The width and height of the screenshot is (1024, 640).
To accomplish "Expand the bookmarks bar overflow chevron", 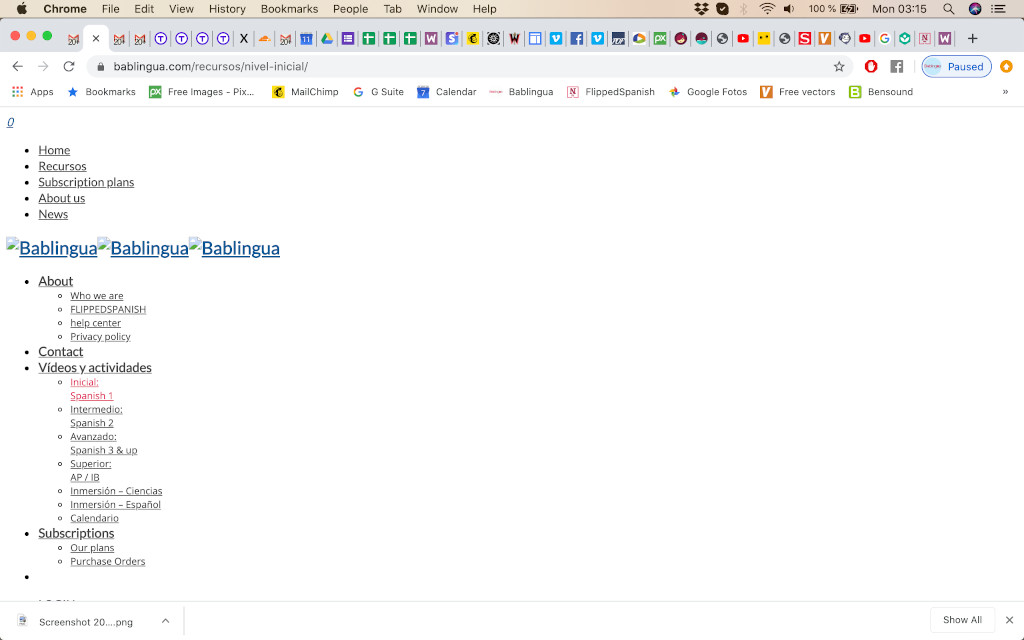I will coord(1005,92).
